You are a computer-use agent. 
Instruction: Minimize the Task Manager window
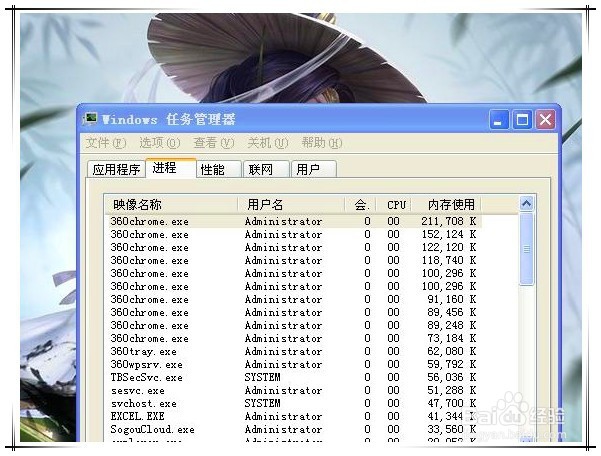[x=499, y=120]
